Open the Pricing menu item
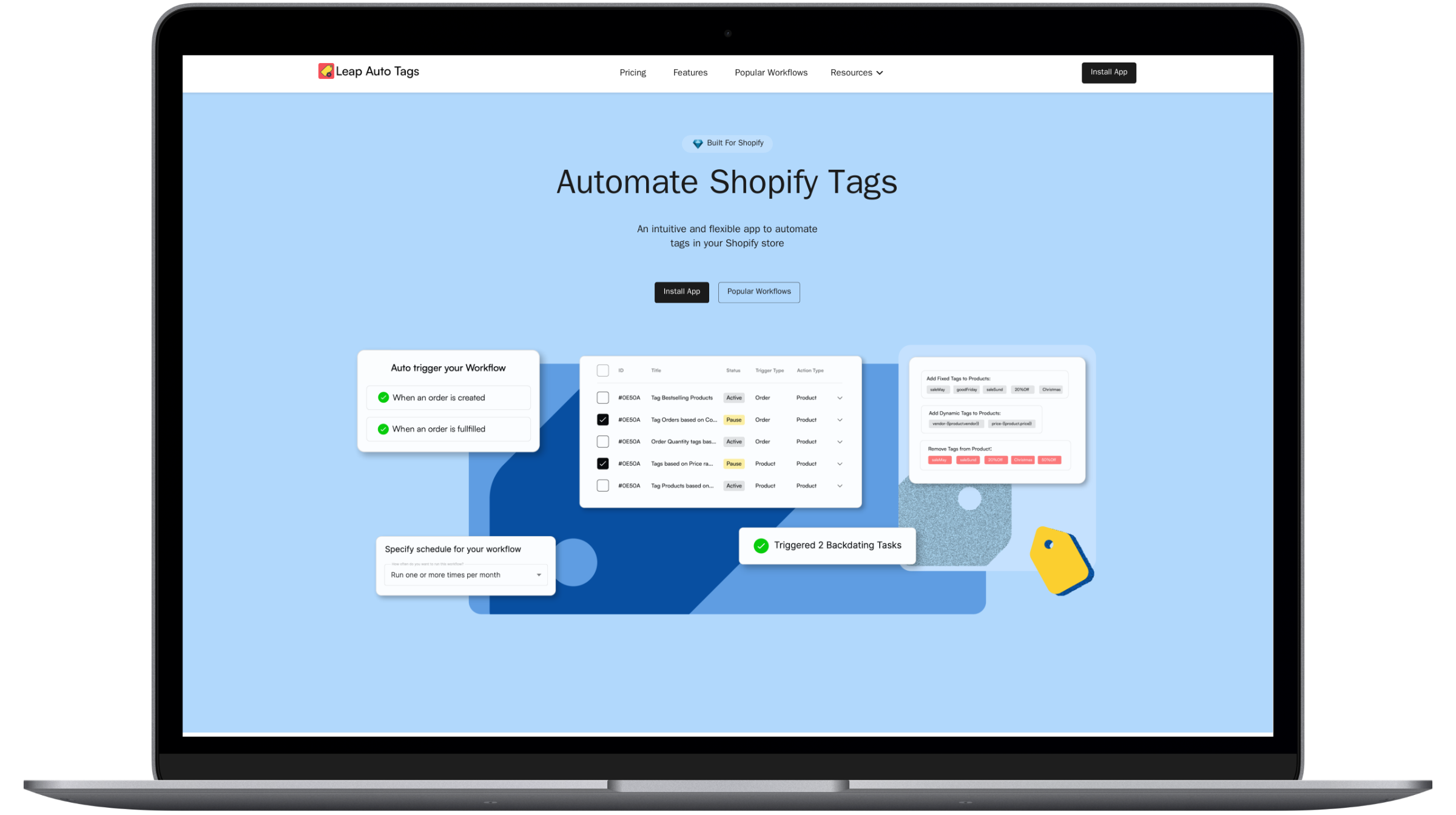Image resolution: width=1456 pixels, height=815 pixels. pyautogui.click(x=633, y=72)
